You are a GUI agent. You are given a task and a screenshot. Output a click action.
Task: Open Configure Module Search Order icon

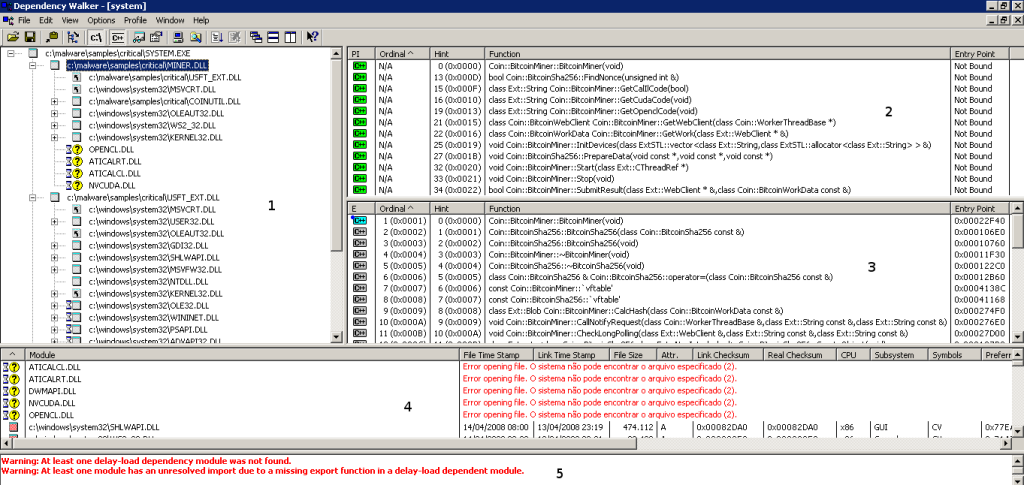[195, 37]
